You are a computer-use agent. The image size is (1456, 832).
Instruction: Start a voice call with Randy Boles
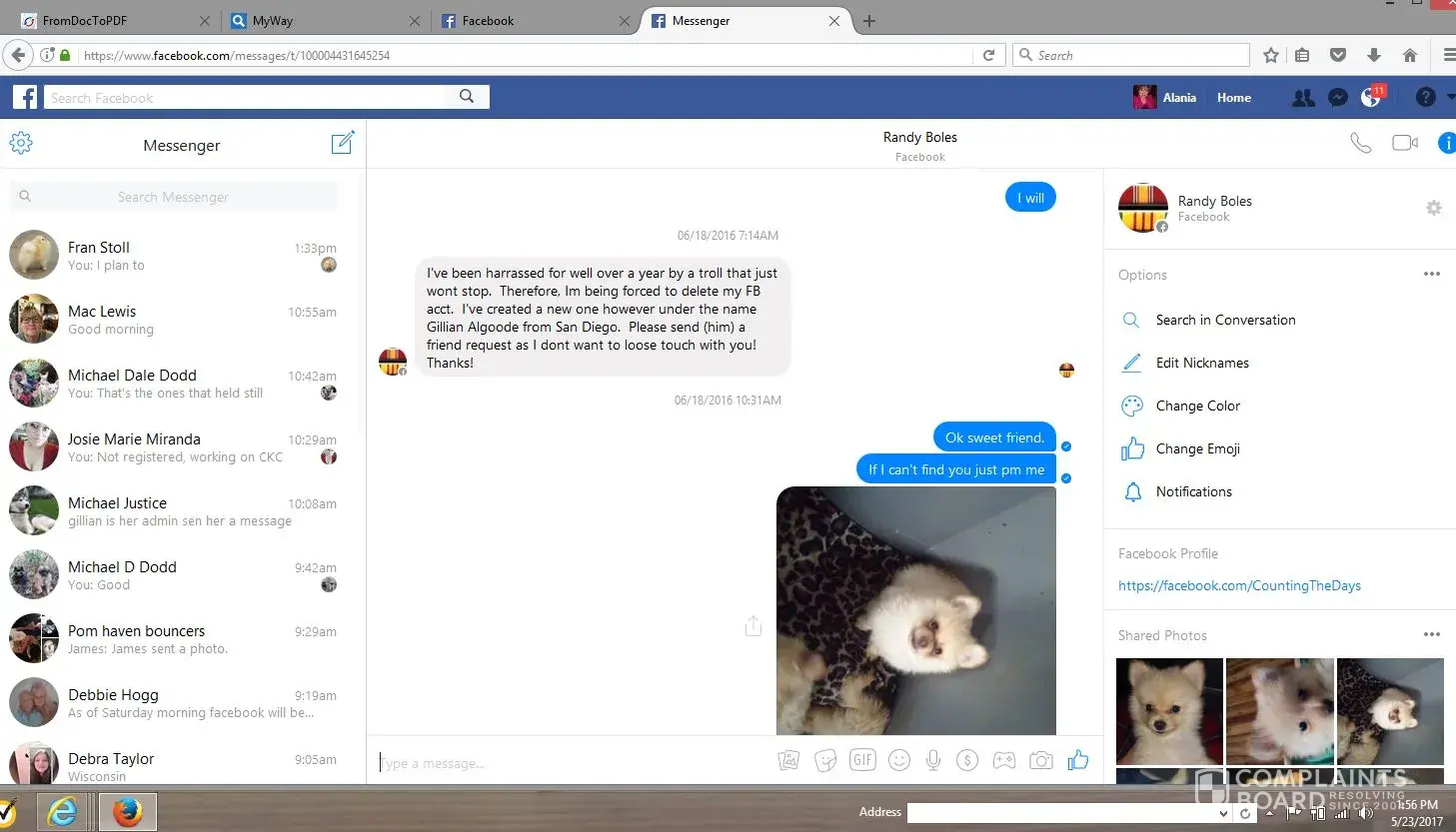point(1360,143)
